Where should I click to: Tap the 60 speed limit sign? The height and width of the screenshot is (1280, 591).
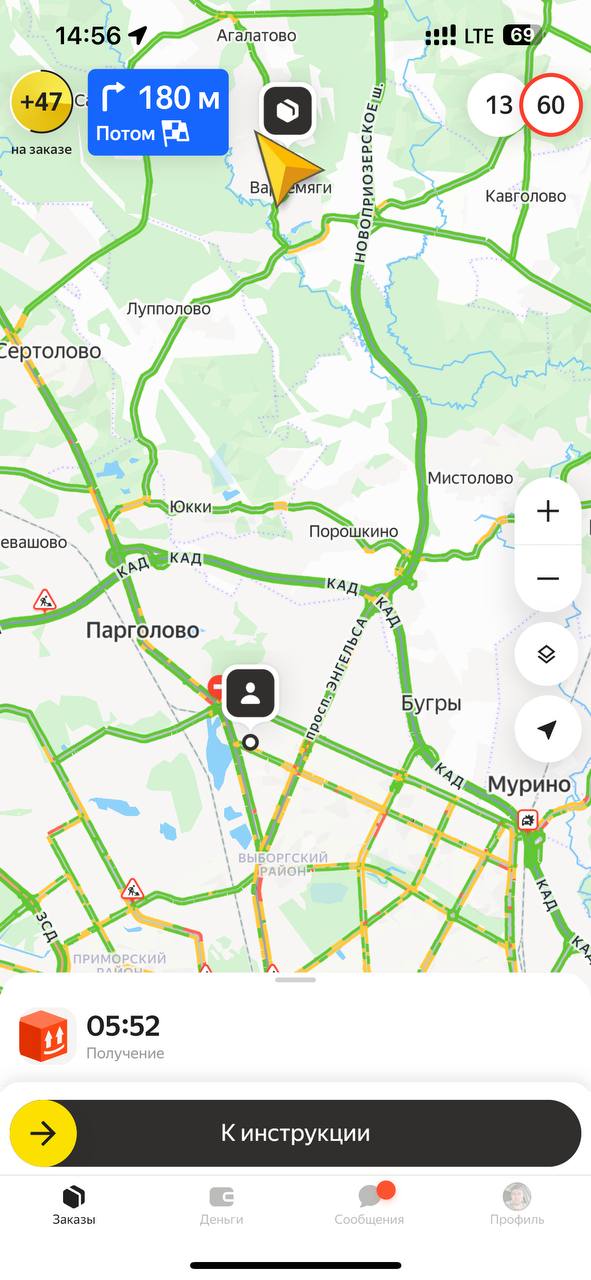click(x=550, y=104)
